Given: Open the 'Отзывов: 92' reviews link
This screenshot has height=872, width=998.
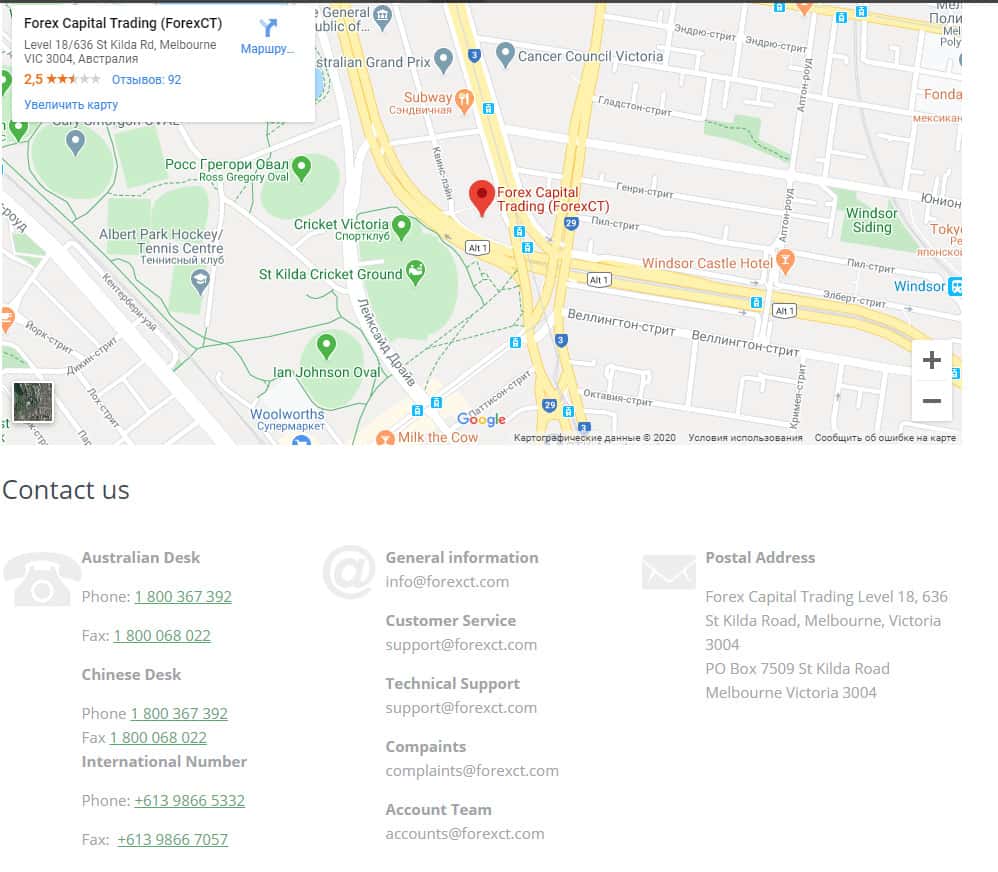Looking at the screenshot, I should (x=146, y=80).
